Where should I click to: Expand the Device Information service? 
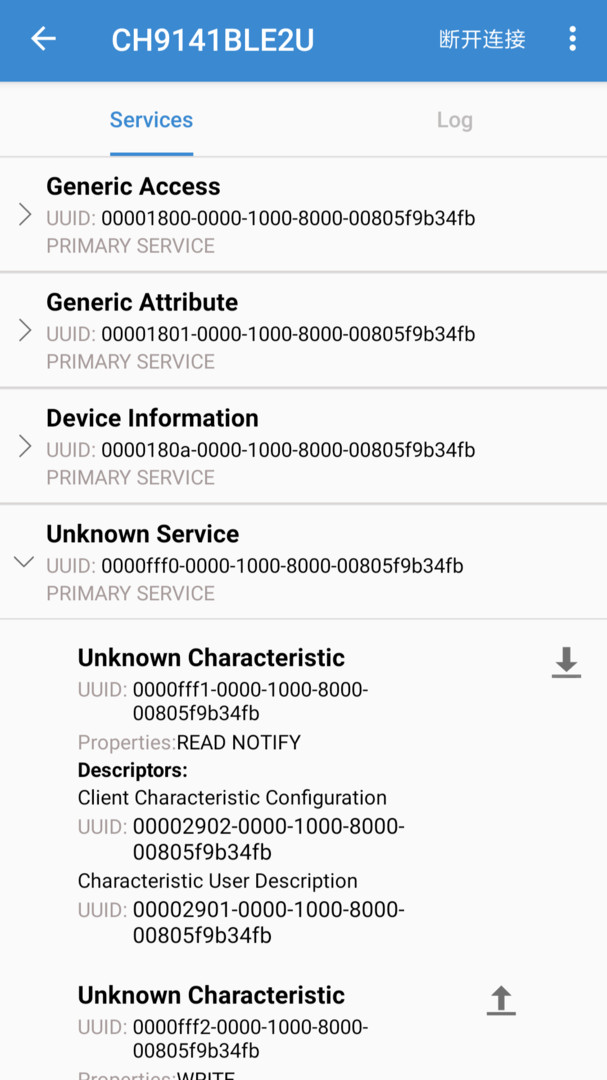coord(25,447)
